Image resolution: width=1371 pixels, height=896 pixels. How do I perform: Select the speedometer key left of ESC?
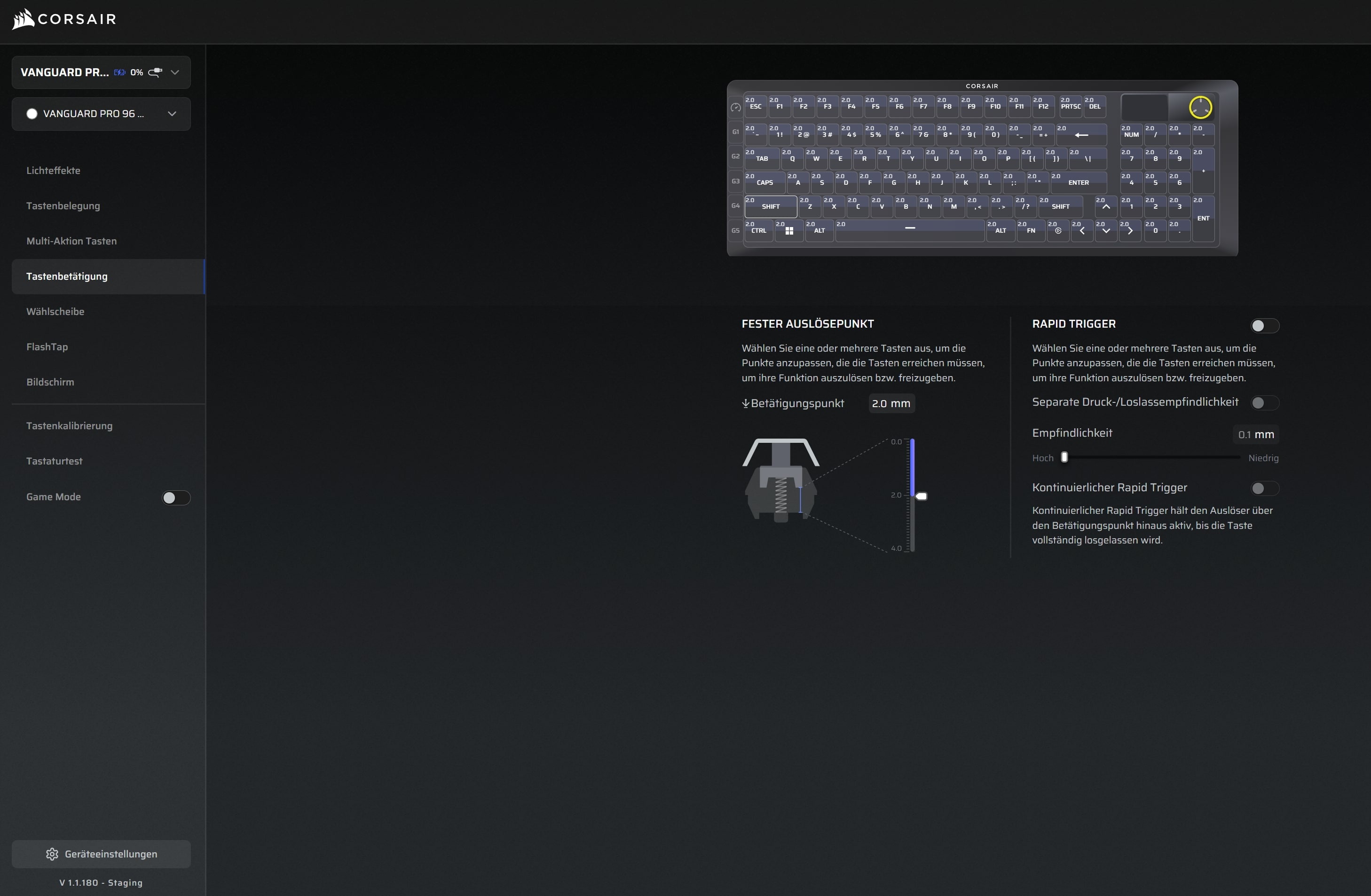click(x=736, y=108)
